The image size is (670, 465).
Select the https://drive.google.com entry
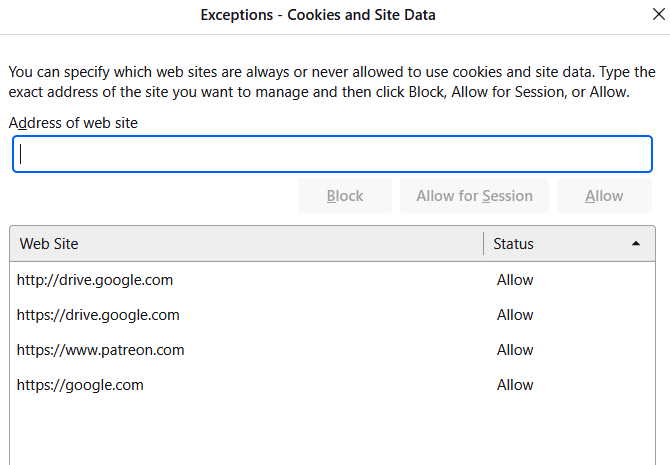coord(98,315)
